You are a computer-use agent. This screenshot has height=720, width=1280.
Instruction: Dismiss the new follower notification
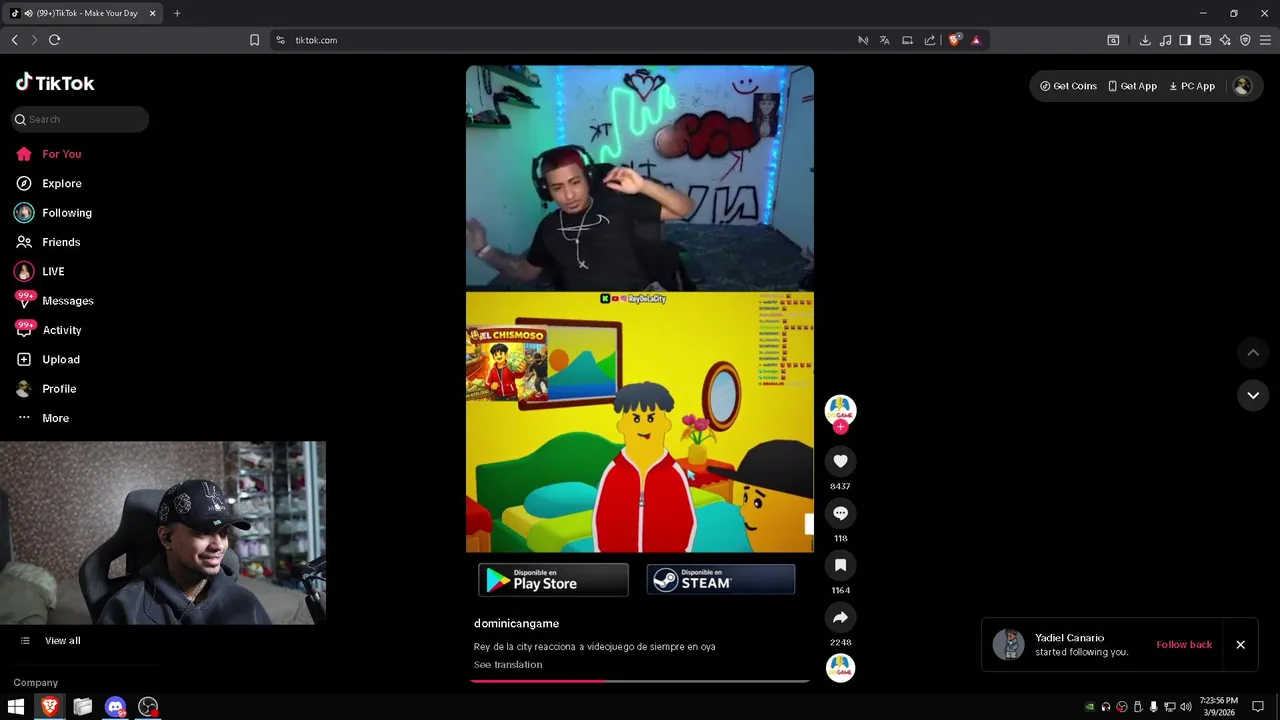(1240, 645)
